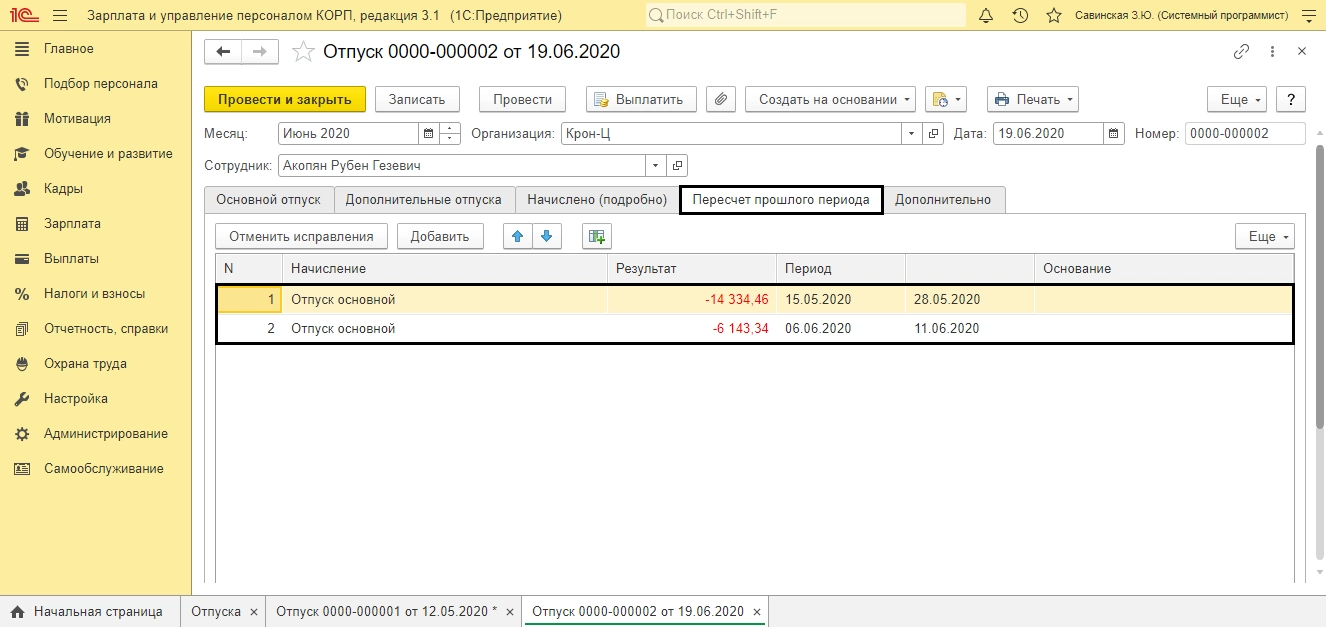
Task: Open the notifications bell icon
Action: coord(986,16)
